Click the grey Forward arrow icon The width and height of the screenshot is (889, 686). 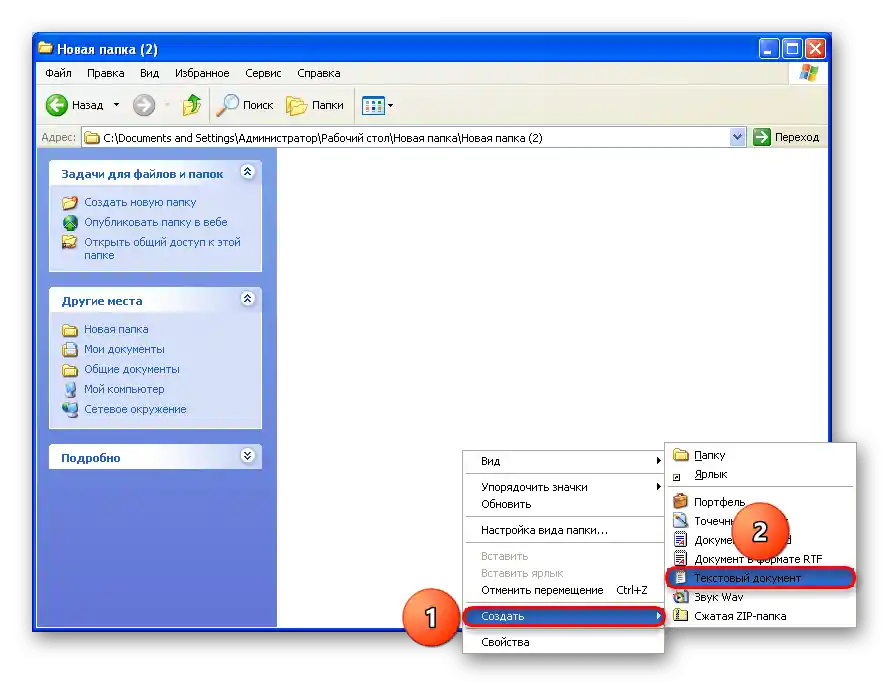click(x=143, y=105)
